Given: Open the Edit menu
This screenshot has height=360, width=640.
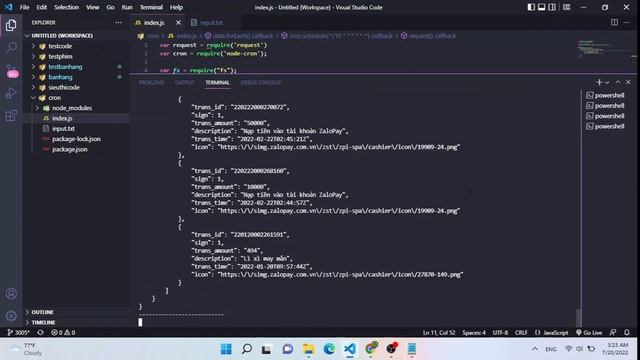Looking at the screenshot, I should click(x=41, y=7).
